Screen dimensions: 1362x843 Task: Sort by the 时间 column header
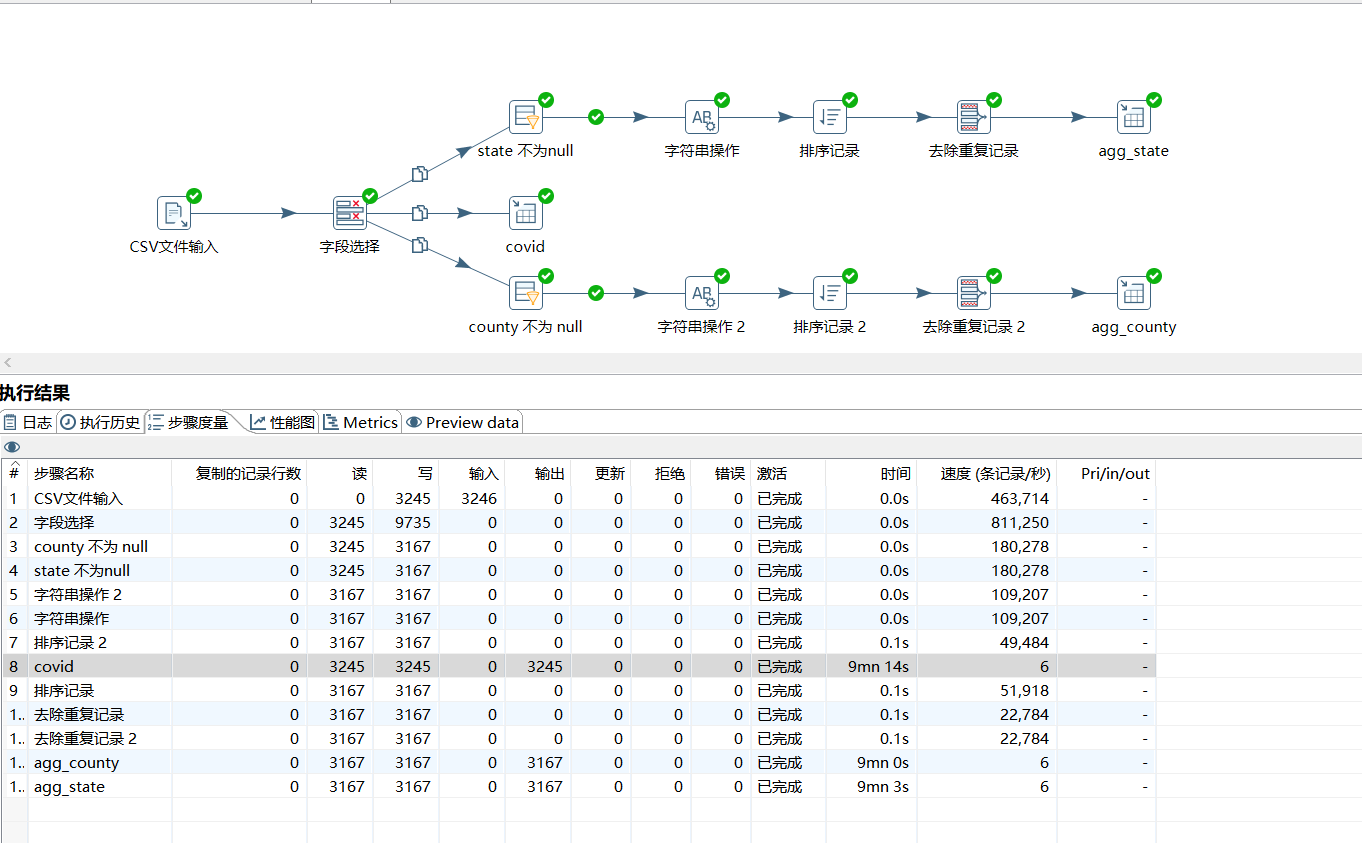pyautogui.click(x=870, y=474)
